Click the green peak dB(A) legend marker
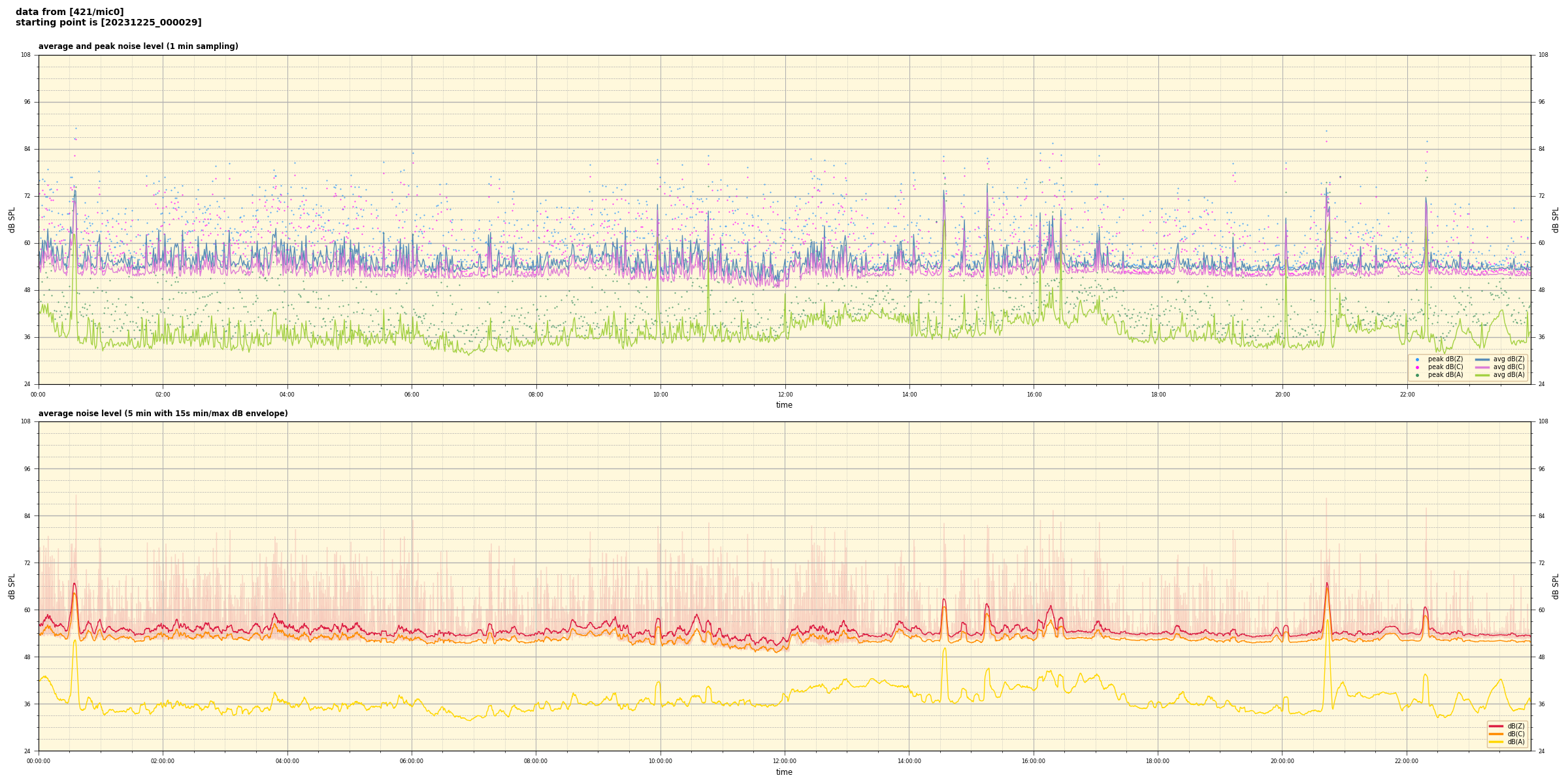This screenshot has width=1568, height=784. [x=1417, y=375]
